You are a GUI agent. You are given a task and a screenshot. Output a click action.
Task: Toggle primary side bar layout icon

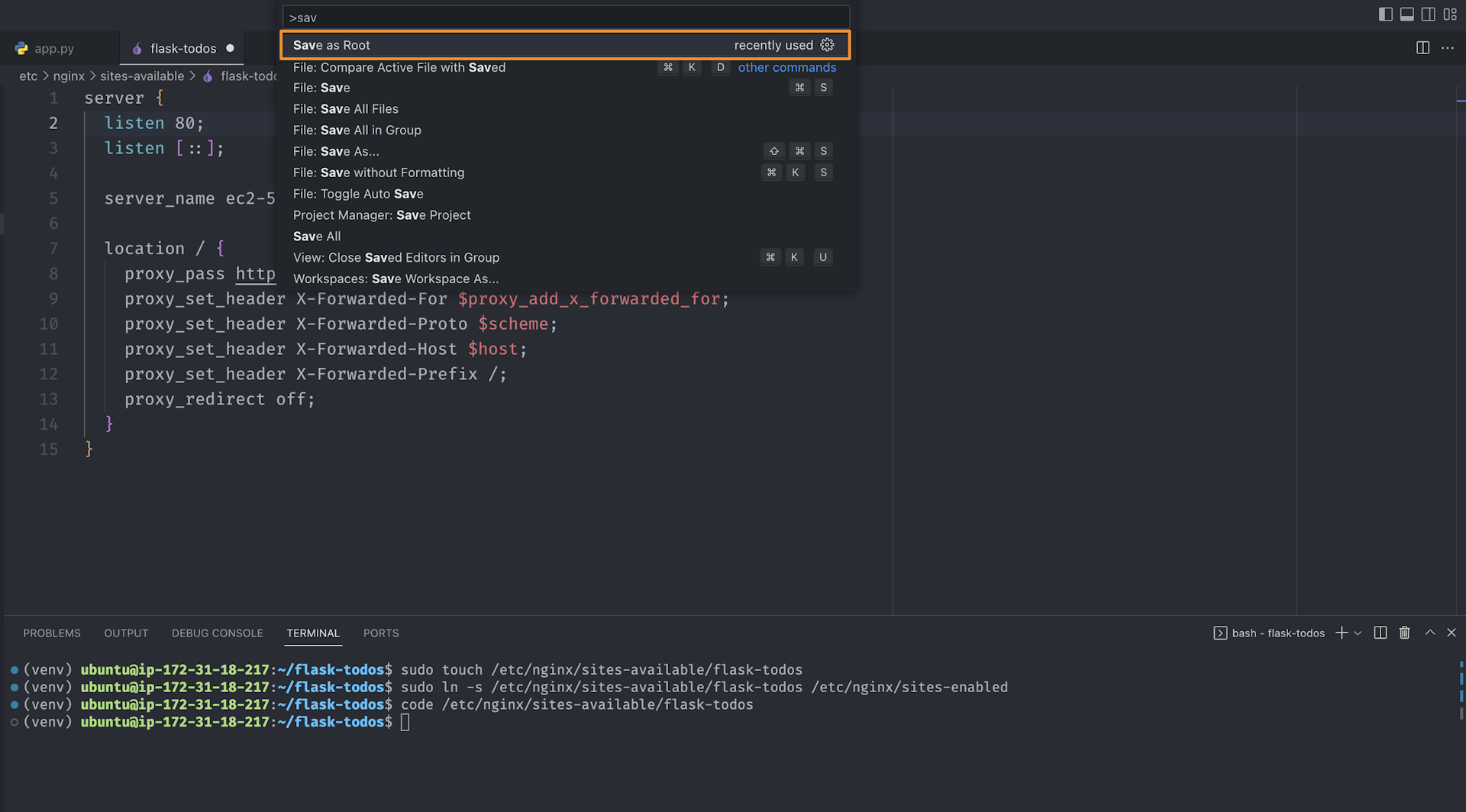(x=1385, y=14)
